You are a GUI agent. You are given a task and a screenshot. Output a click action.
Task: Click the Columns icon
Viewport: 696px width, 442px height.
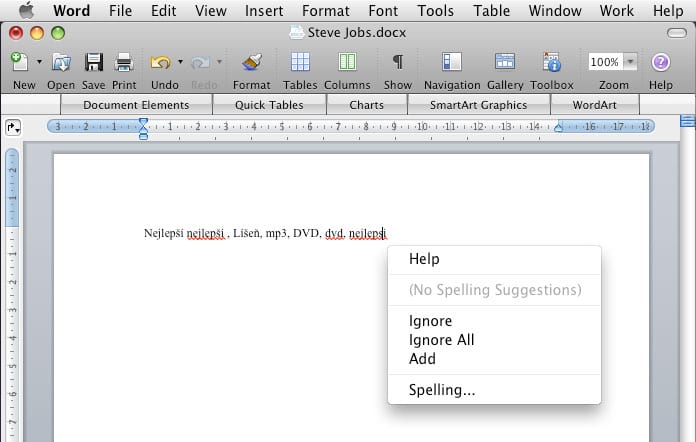[347, 62]
